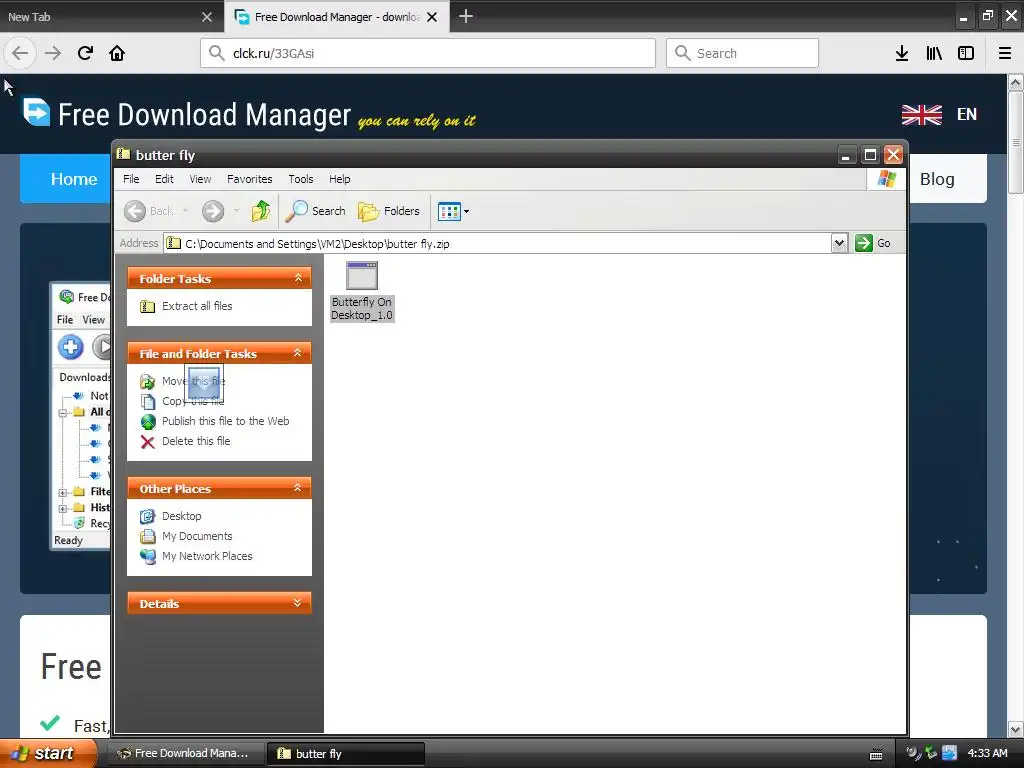Viewport: 1024px width, 768px height.
Task: Click the browser back arrow
Action: coord(20,53)
